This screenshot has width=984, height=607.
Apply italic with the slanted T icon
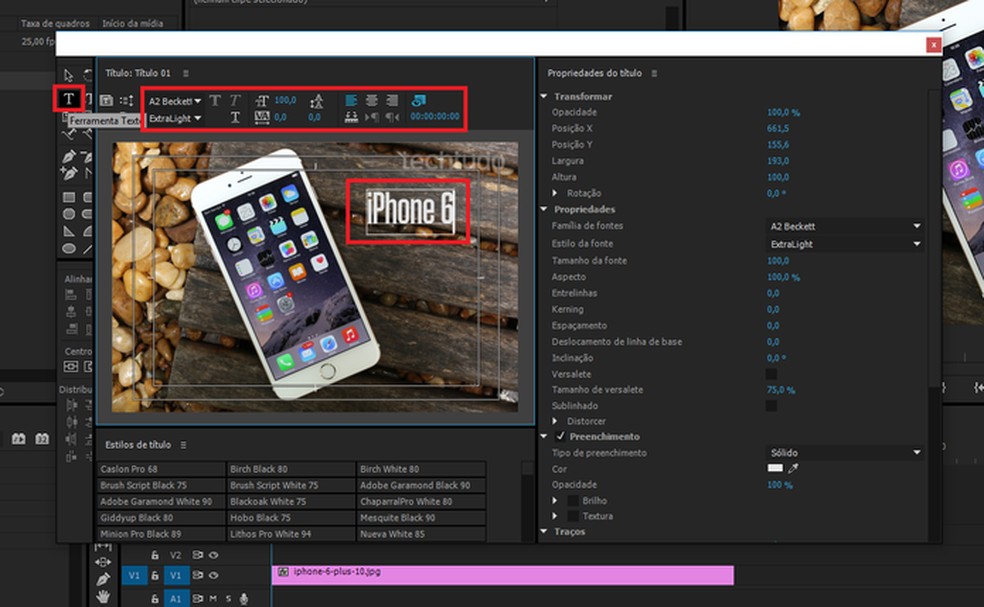coord(235,101)
